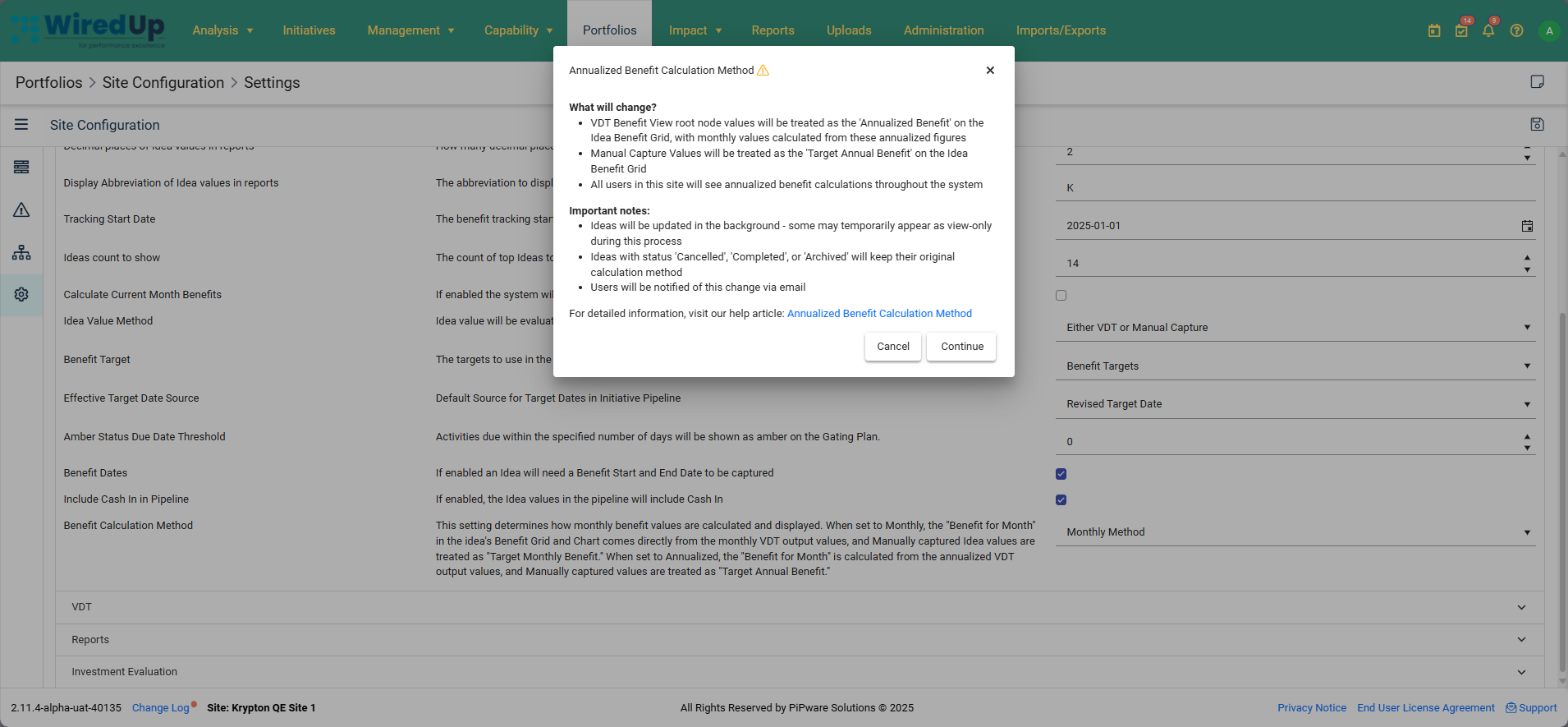The width and height of the screenshot is (1568, 727).
Task: Expand the Investment Evaluation section
Action: point(800,672)
